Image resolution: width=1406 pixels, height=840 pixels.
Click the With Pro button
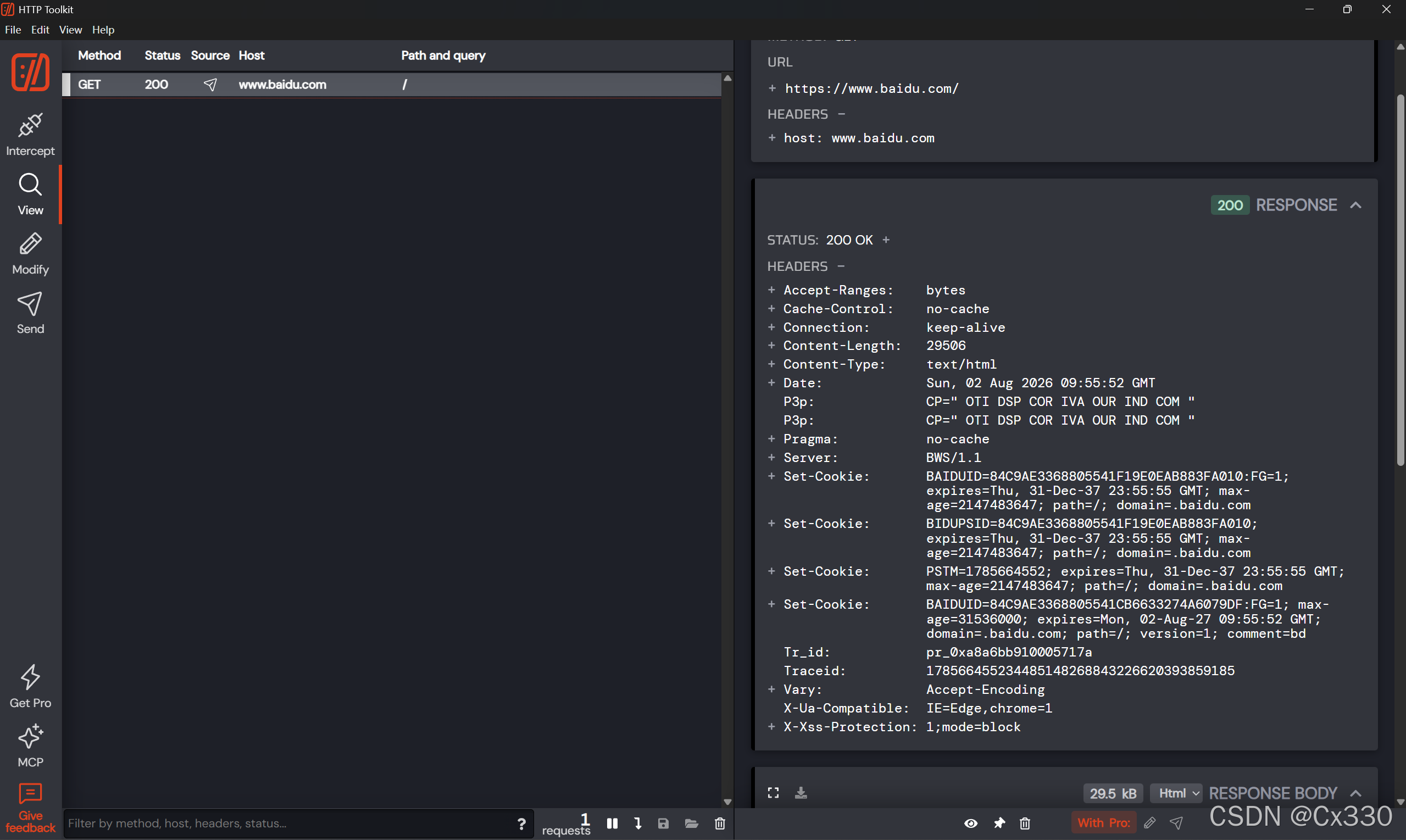tap(1104, 824)
